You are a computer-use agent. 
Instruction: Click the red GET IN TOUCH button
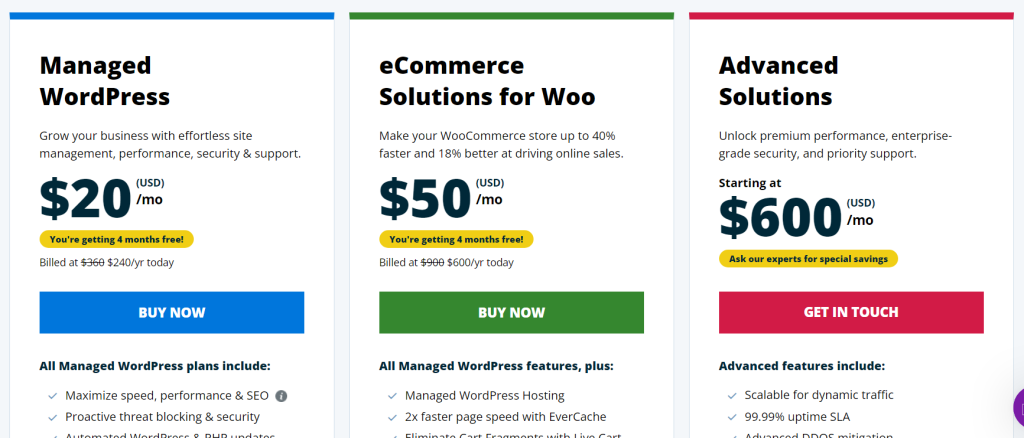pos(851,313)
